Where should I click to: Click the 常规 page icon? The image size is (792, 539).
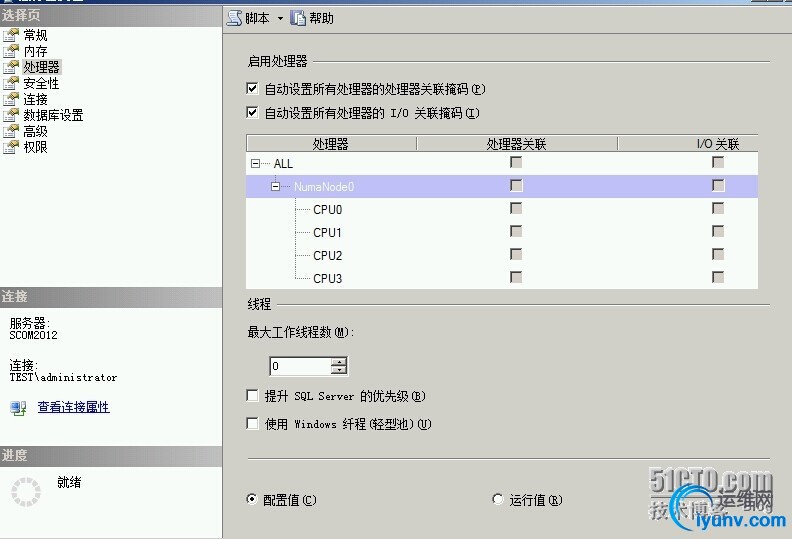(x=11, y=35)
